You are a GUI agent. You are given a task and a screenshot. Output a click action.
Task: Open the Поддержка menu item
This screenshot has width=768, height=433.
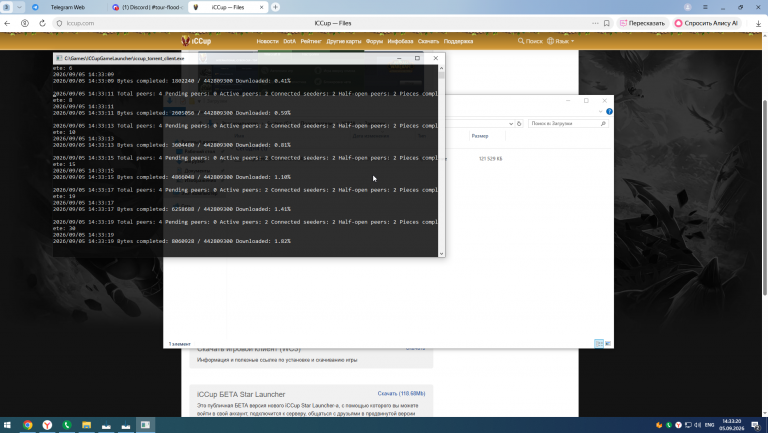coord(458,42)
